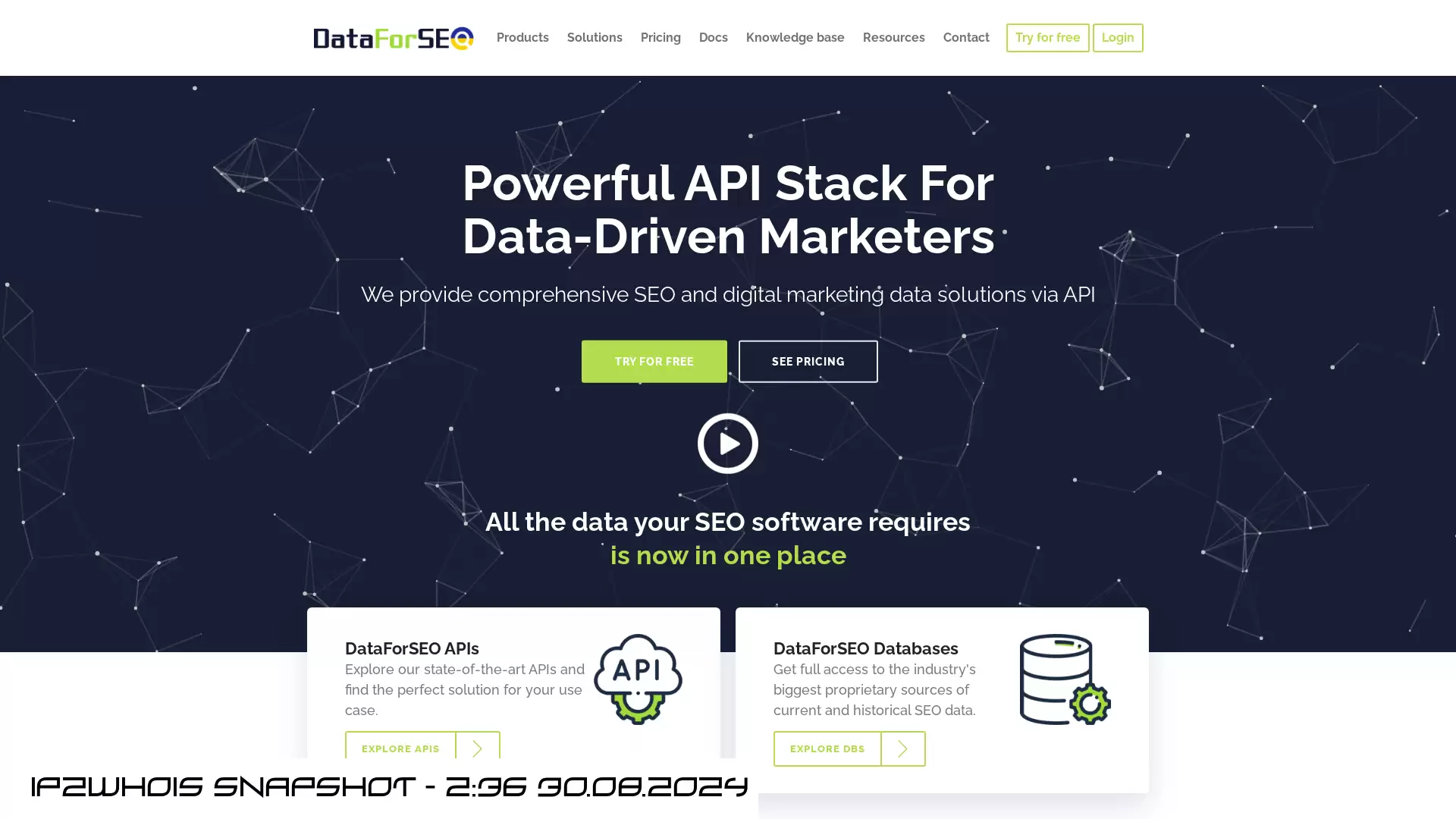Click the Pricing menu item
Image resolution: width=1456 pixels, height=819 pixels.
660,38
